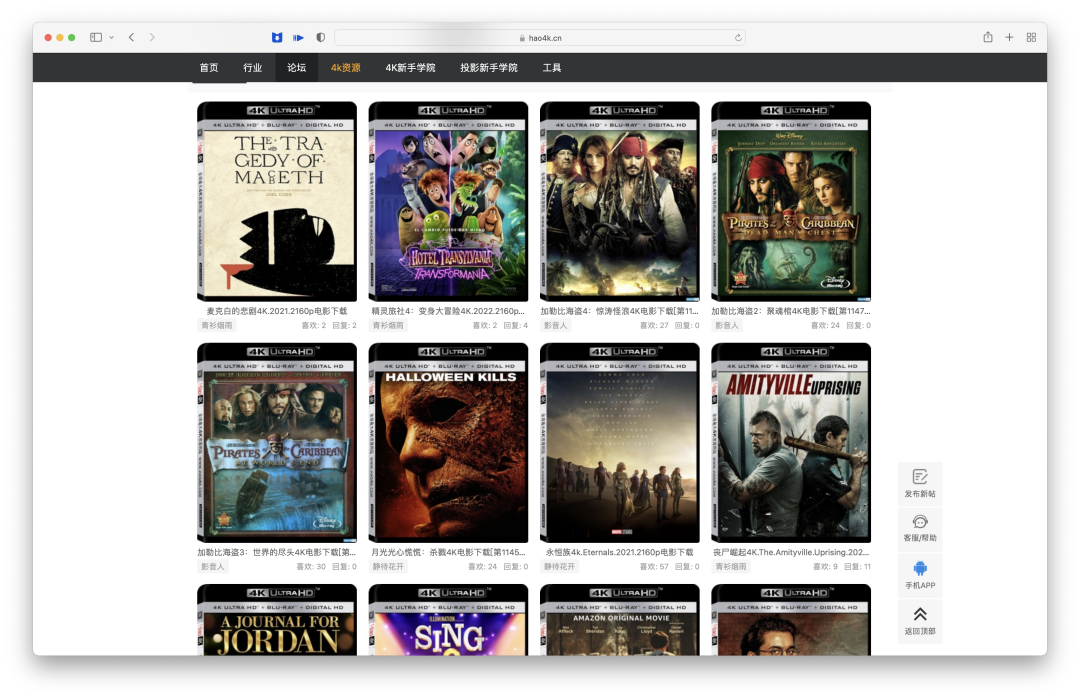
Task: Open the Share icon in the toolbar
Action: [x=988, y=37]
